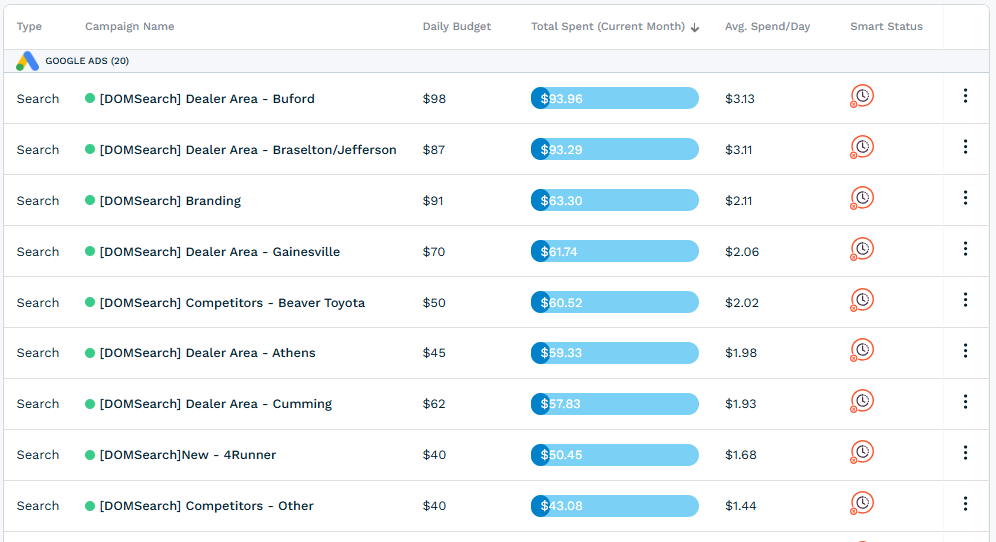The height and width of the screenshot is (542, 996).
Task: Open the more options menu for Athens campaign
Action: (965, 351)
